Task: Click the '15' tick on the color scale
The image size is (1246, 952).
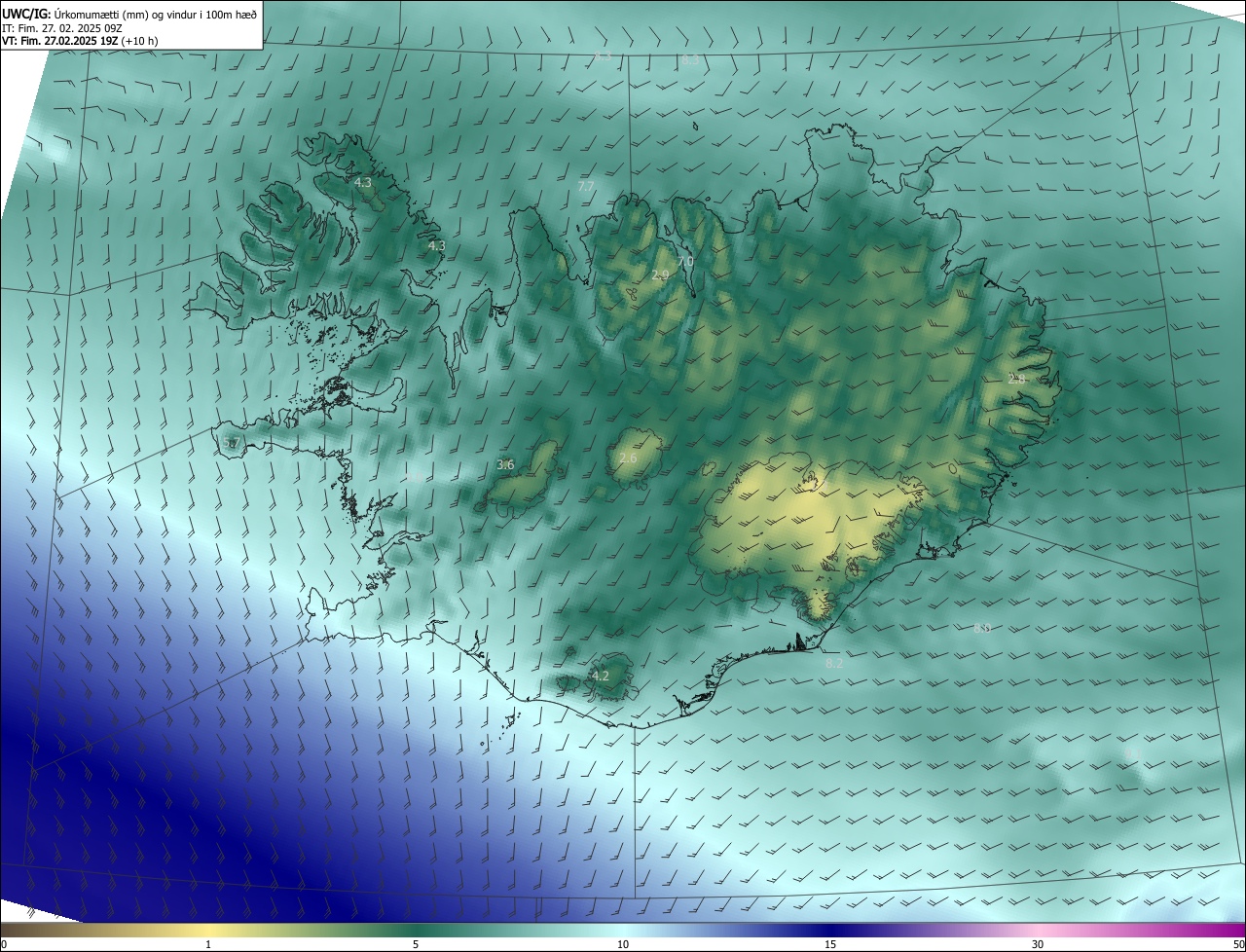Action: 830,944
